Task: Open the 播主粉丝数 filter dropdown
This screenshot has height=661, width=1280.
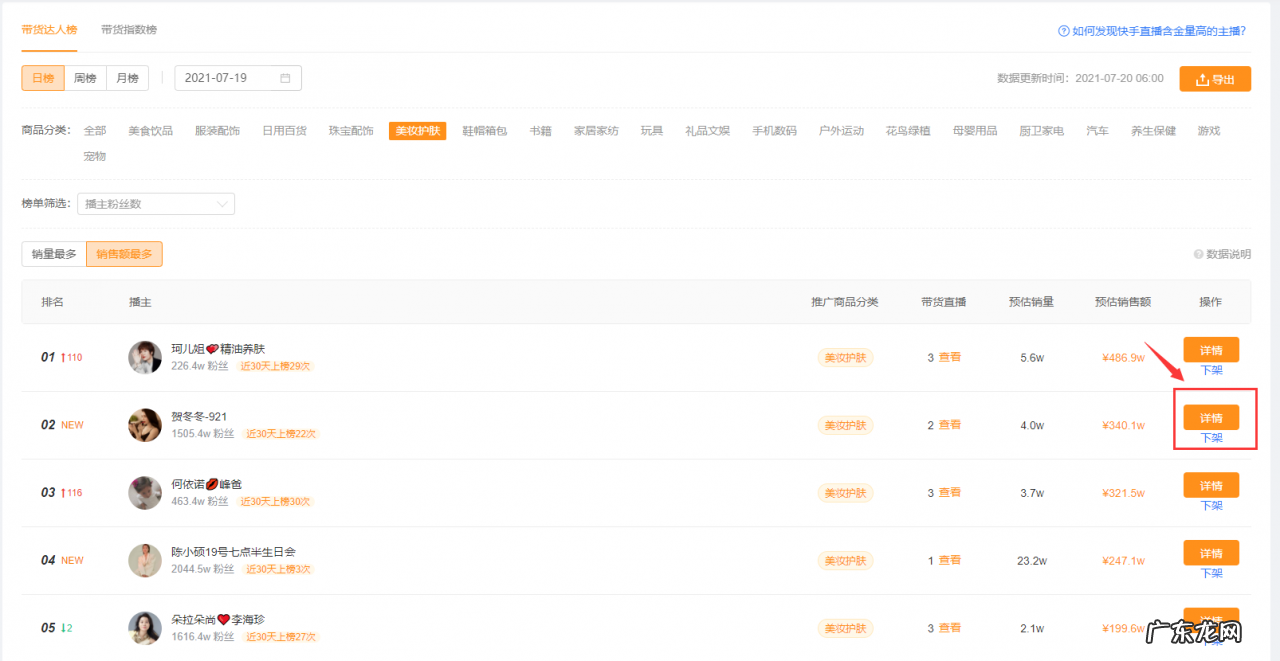Action: (155, 203)
